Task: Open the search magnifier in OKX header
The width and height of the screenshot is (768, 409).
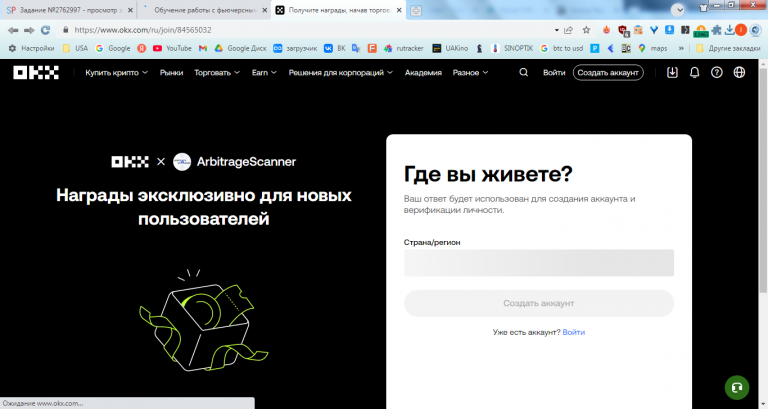Action: (x=524, y=72)
